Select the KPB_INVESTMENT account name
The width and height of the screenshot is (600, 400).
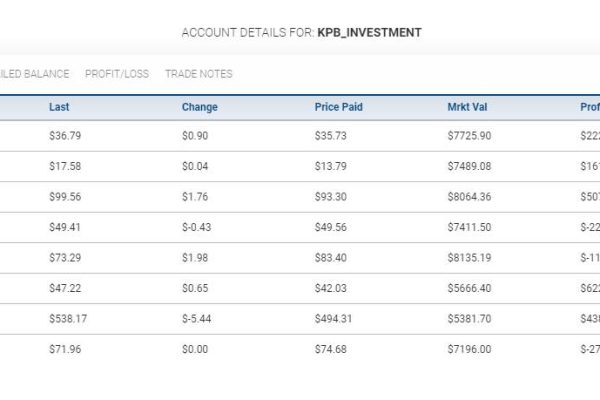[369, 33]
